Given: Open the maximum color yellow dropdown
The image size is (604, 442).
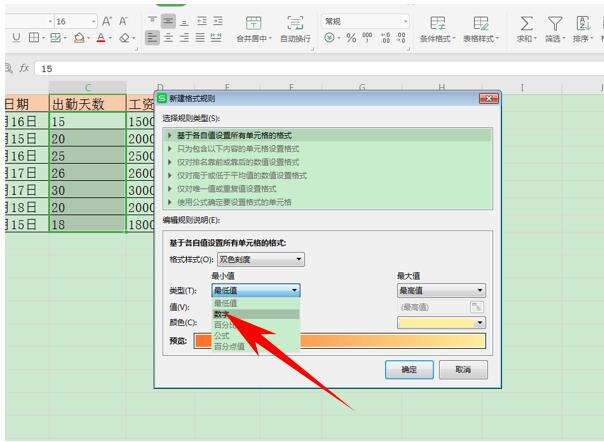Looking at the screenshot, I should [x=441, y=323].
